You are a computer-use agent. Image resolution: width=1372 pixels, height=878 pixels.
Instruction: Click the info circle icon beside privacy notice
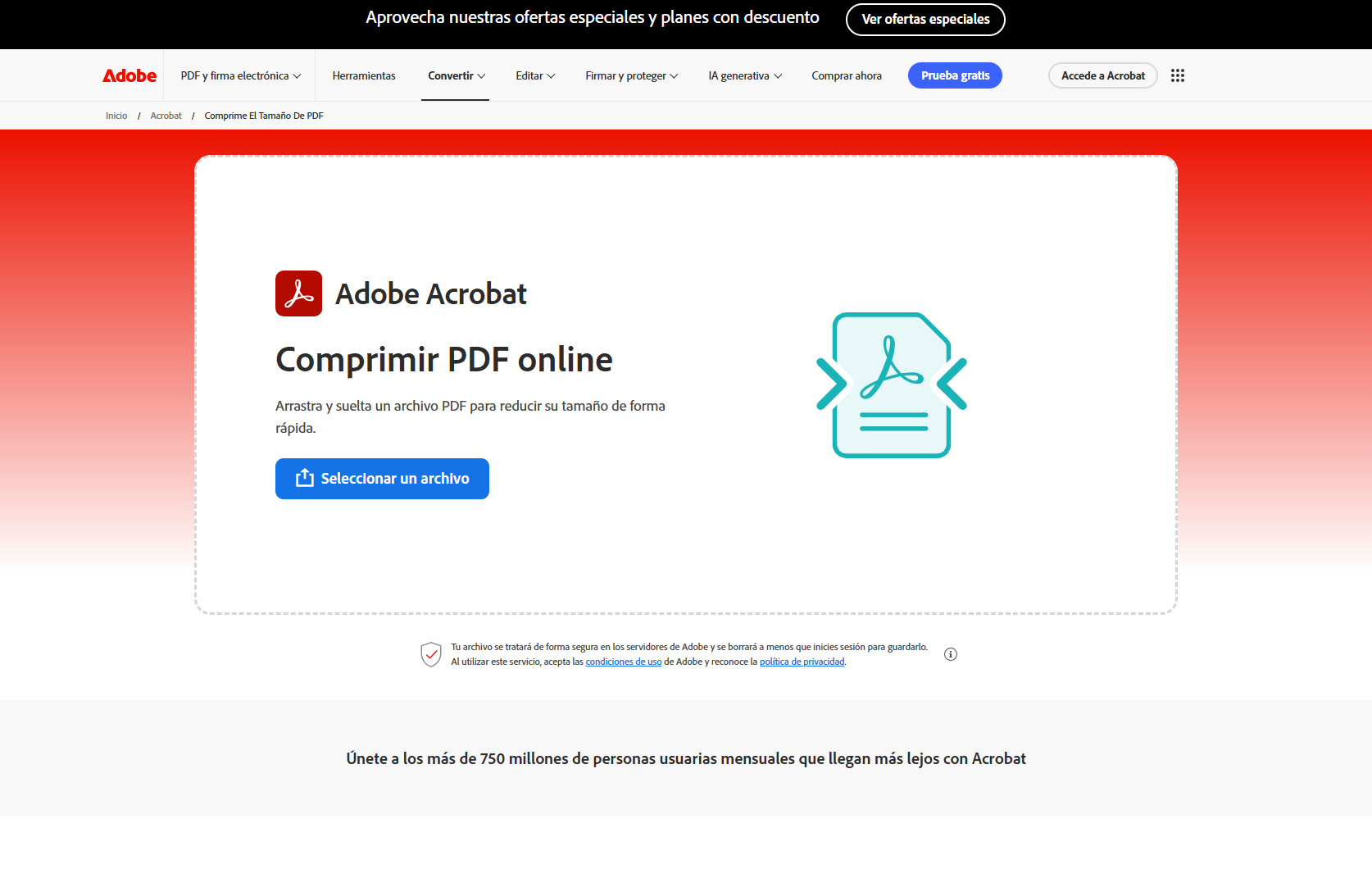pyautogui.click(x=951, y=654)
